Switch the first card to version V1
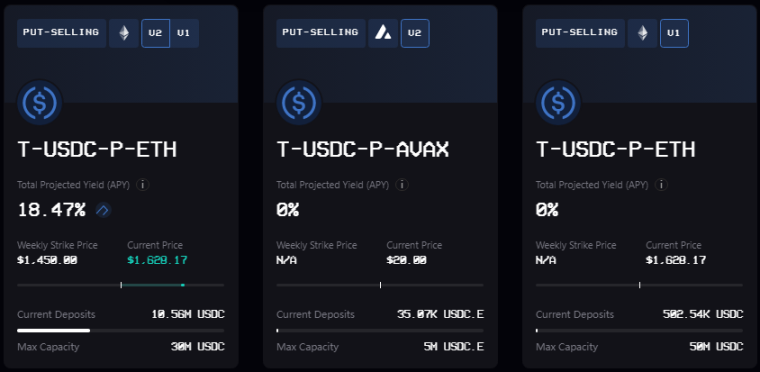 pos(184,33)
